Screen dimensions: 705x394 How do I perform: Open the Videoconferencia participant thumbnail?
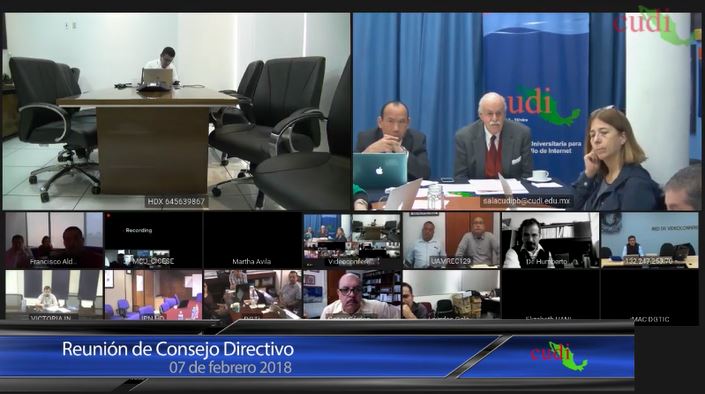click(352, 240)
